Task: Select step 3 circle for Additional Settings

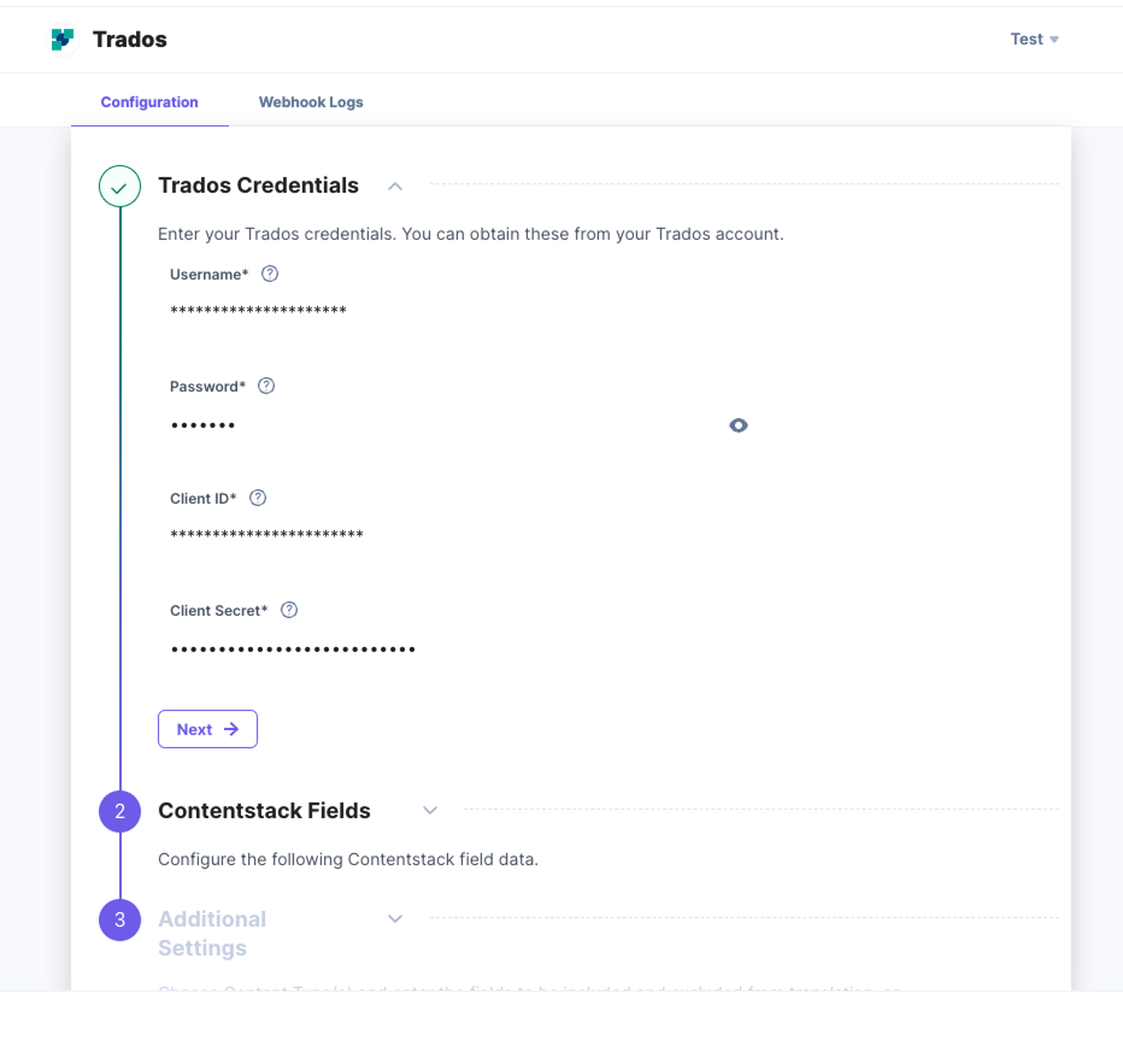Action: coord(120,919)
